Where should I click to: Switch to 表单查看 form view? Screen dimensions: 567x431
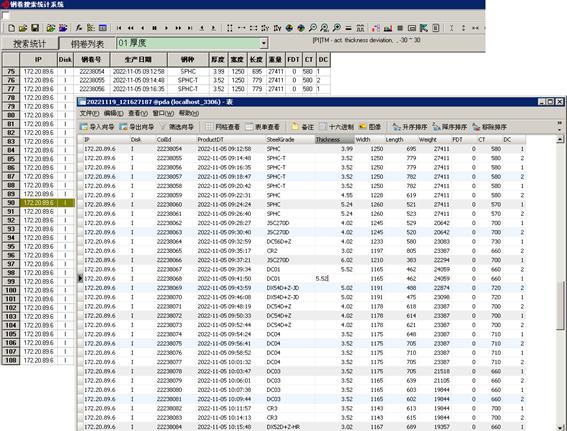263,127
